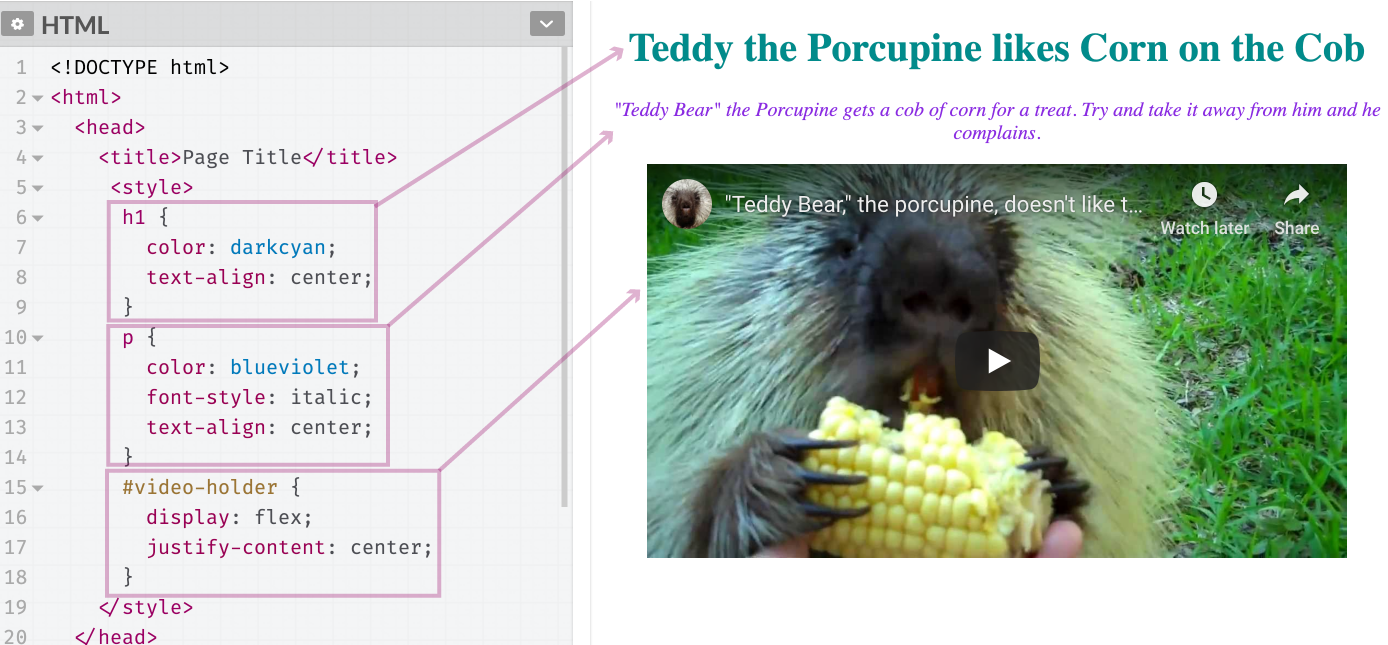Collapse the h1 rule fold arrow on line 6

[38, 218]
